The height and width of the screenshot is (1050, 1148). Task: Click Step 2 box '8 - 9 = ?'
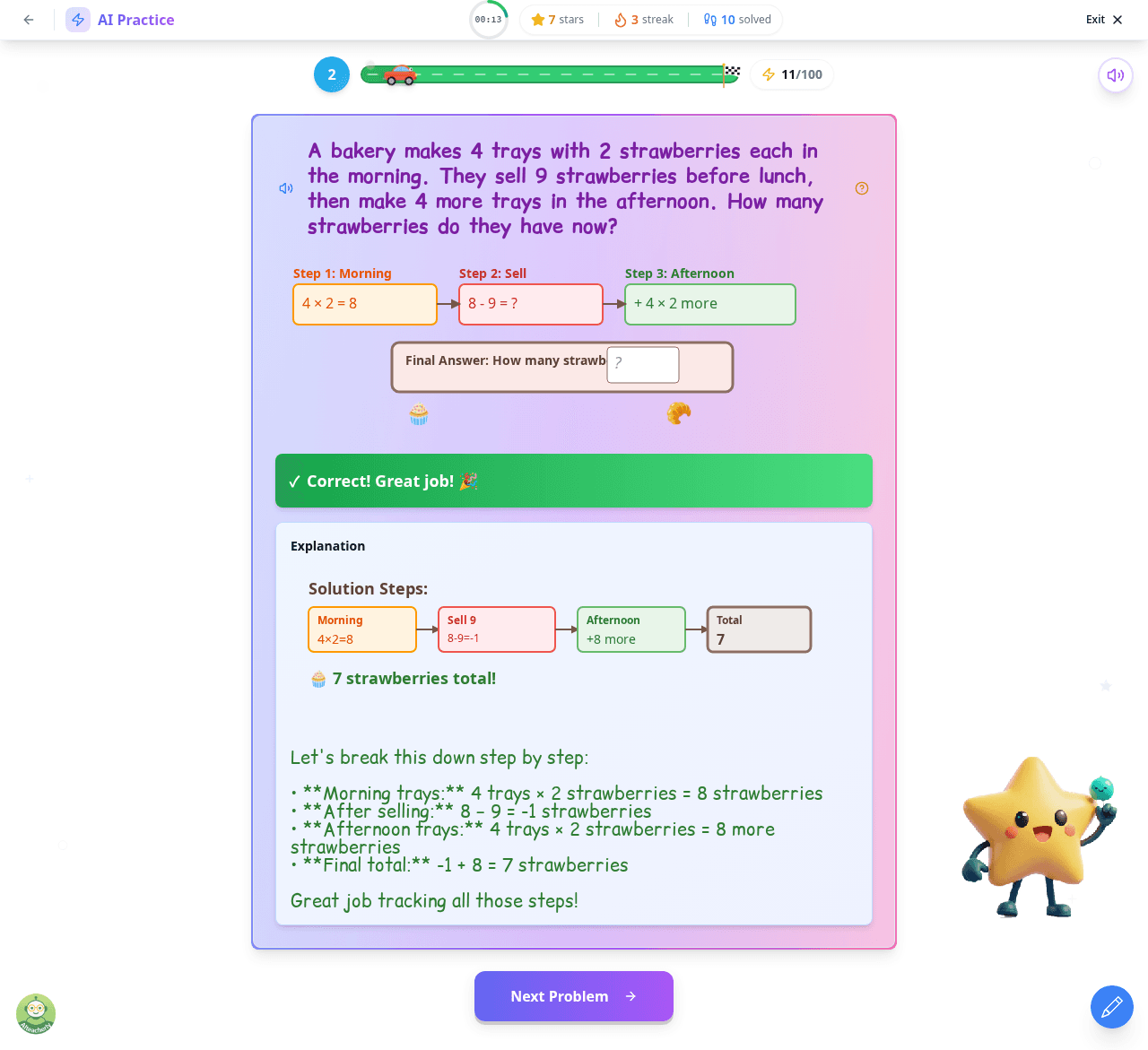pyautogui.click(x=531, y=304)
